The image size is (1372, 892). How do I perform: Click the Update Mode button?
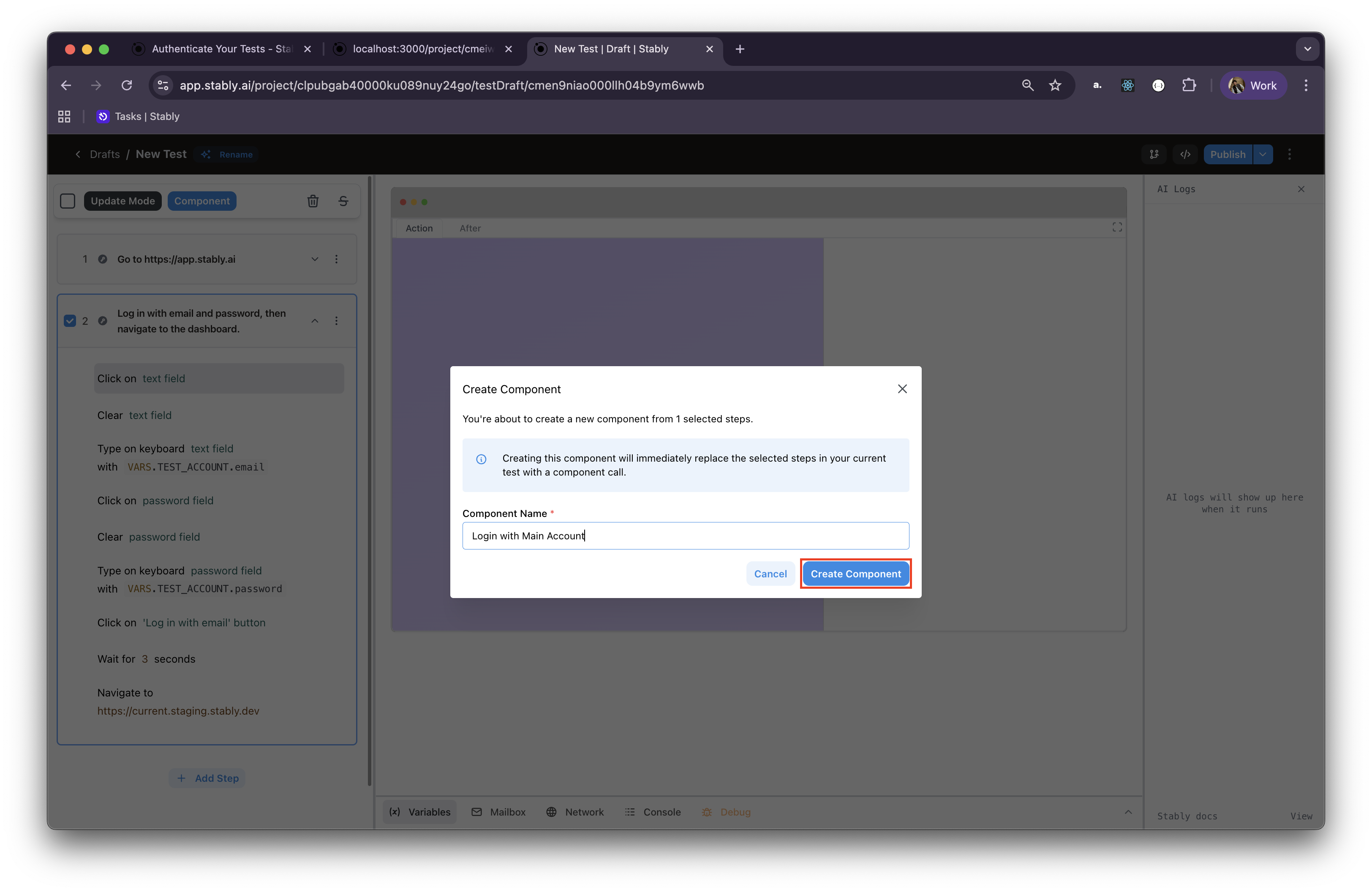tap(123, 201)
